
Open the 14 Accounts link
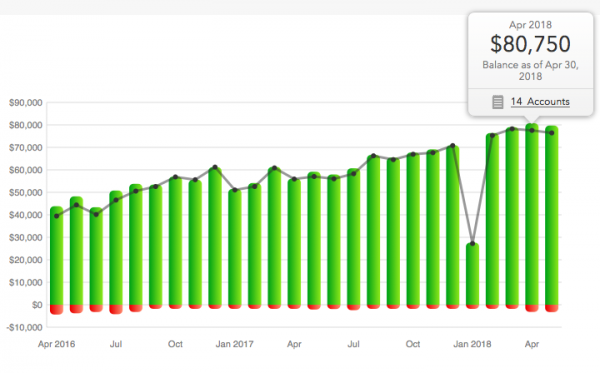pyautogui.click(x=540, y=102)
